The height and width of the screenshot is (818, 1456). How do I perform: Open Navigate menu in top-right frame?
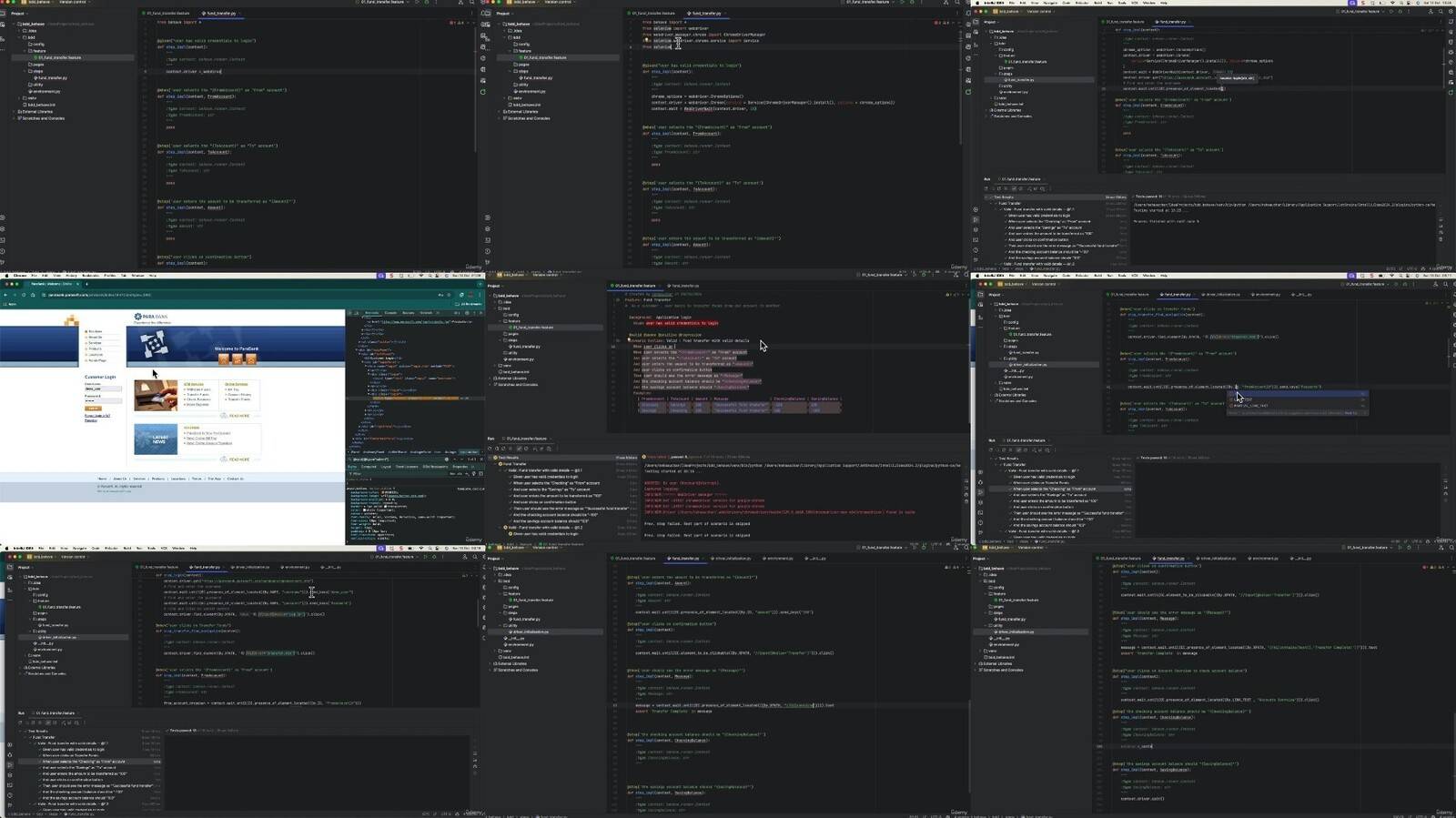pyautogui.click(x=1050, y=3)
